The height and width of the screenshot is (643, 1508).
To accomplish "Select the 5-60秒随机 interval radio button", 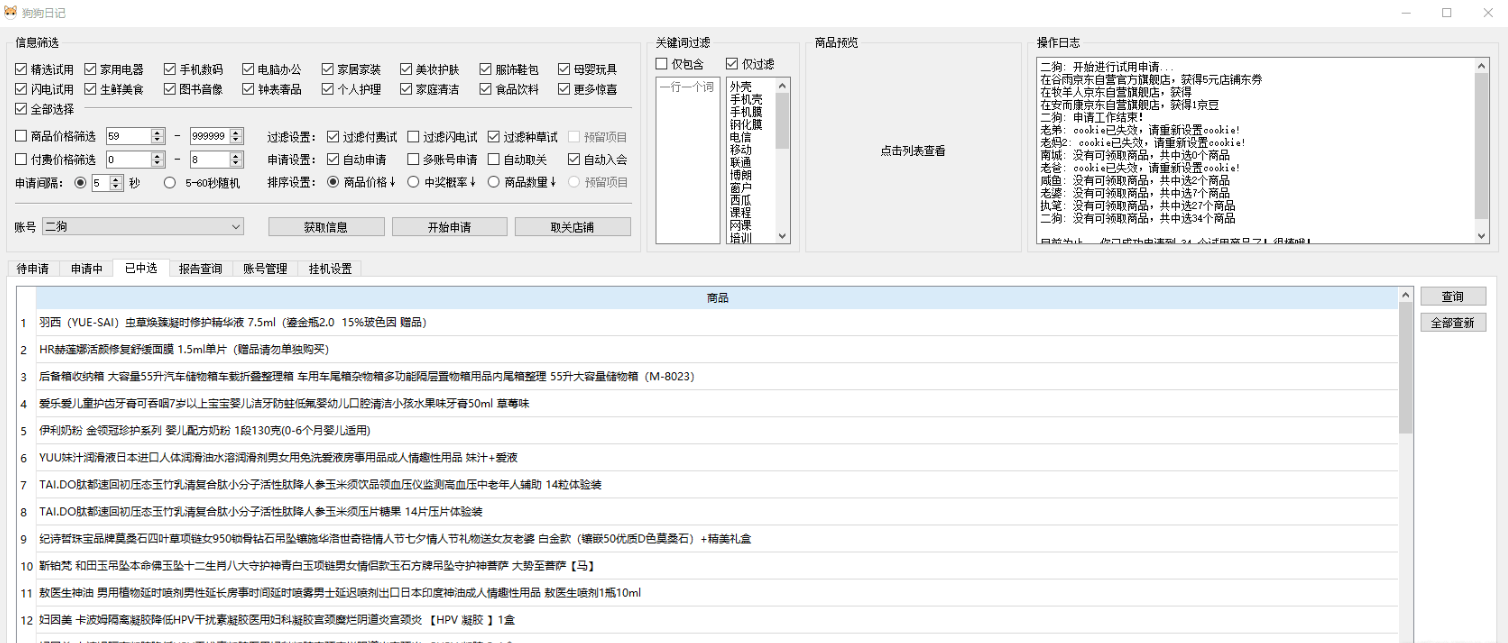I will (x=169, y=183).
